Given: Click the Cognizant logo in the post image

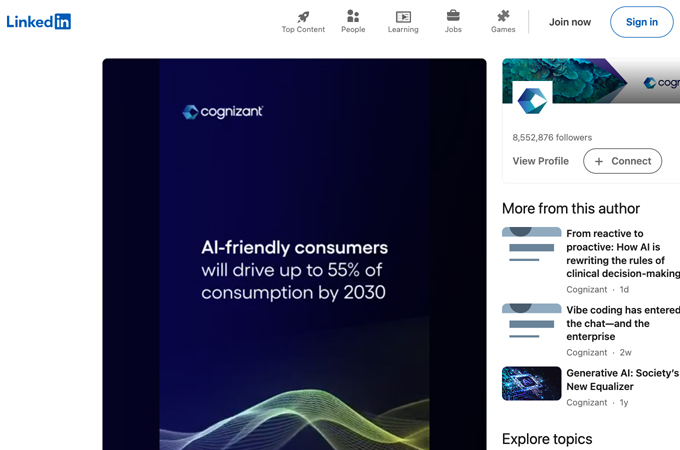Looking at the screenshot, I should tap(222, 112).
